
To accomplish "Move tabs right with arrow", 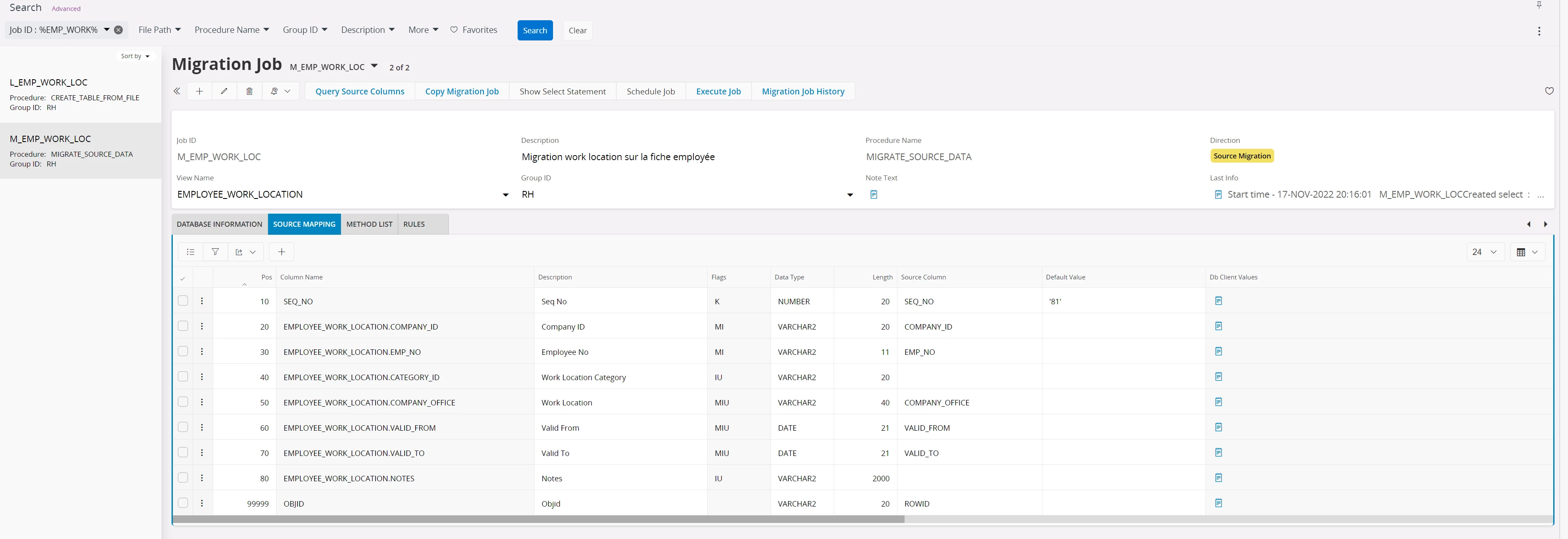I will pyautogui.click(x=1546, y=225).
